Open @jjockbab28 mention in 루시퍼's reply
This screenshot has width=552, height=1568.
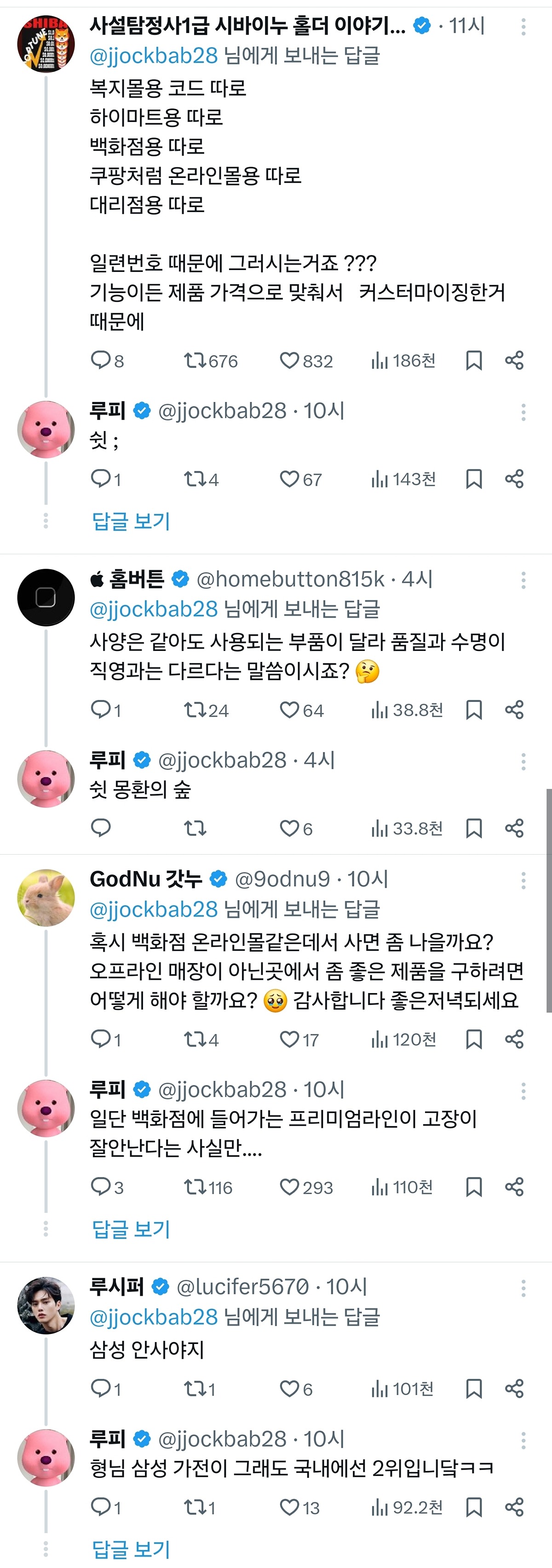153,1317
